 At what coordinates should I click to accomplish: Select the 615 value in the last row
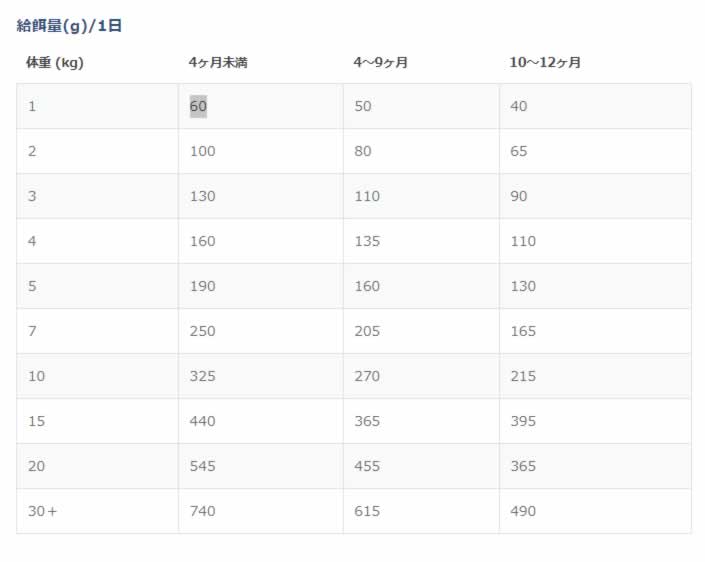click(367, 511)
